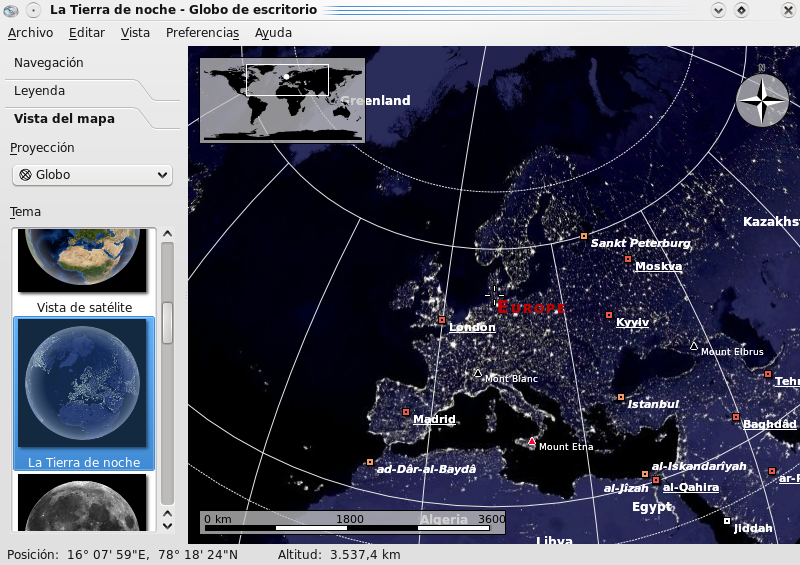
Task: Click the London city marker
Action: (442, 321)
